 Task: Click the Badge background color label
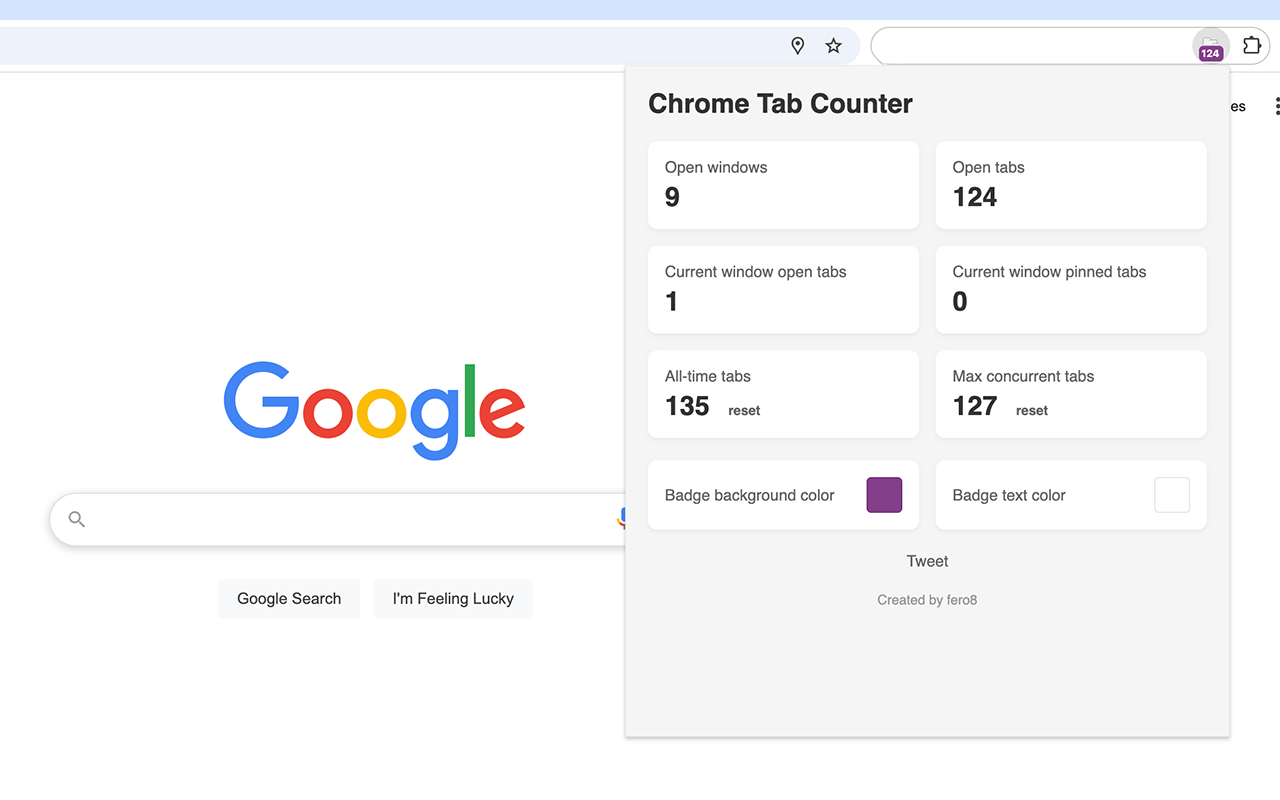click(749, 495)
